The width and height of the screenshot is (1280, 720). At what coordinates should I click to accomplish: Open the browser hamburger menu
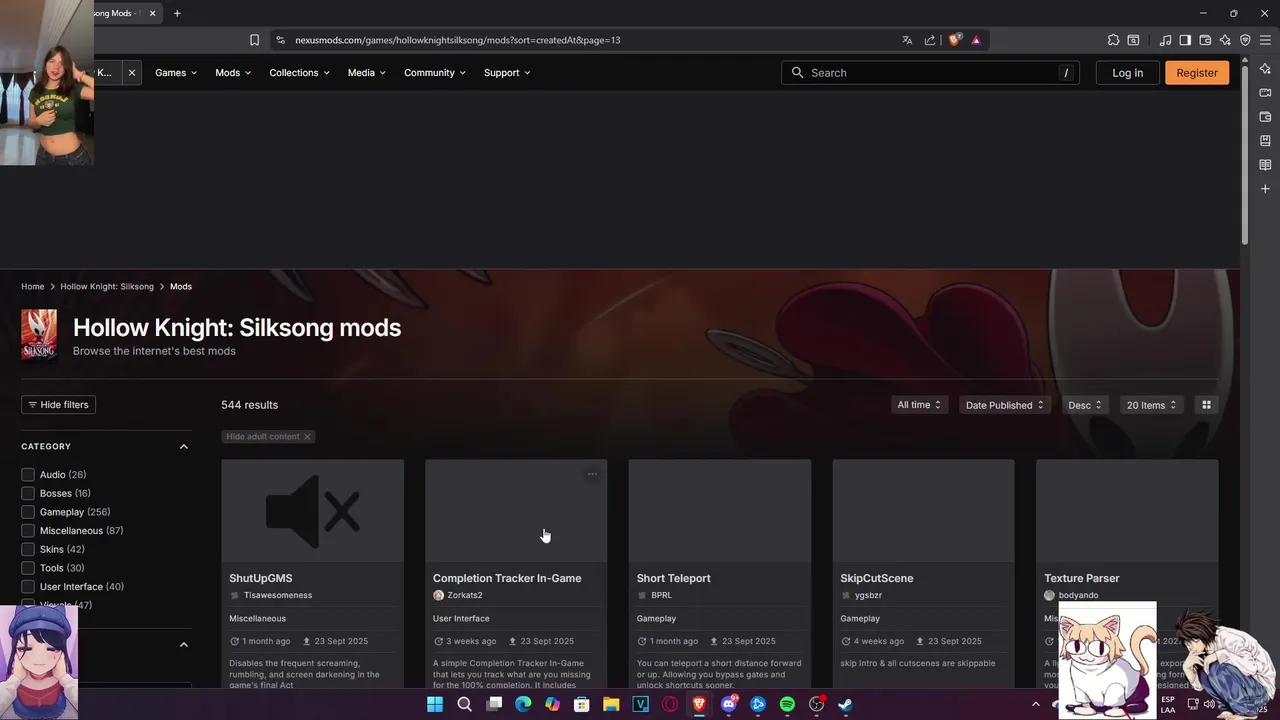pos(1265,40)
